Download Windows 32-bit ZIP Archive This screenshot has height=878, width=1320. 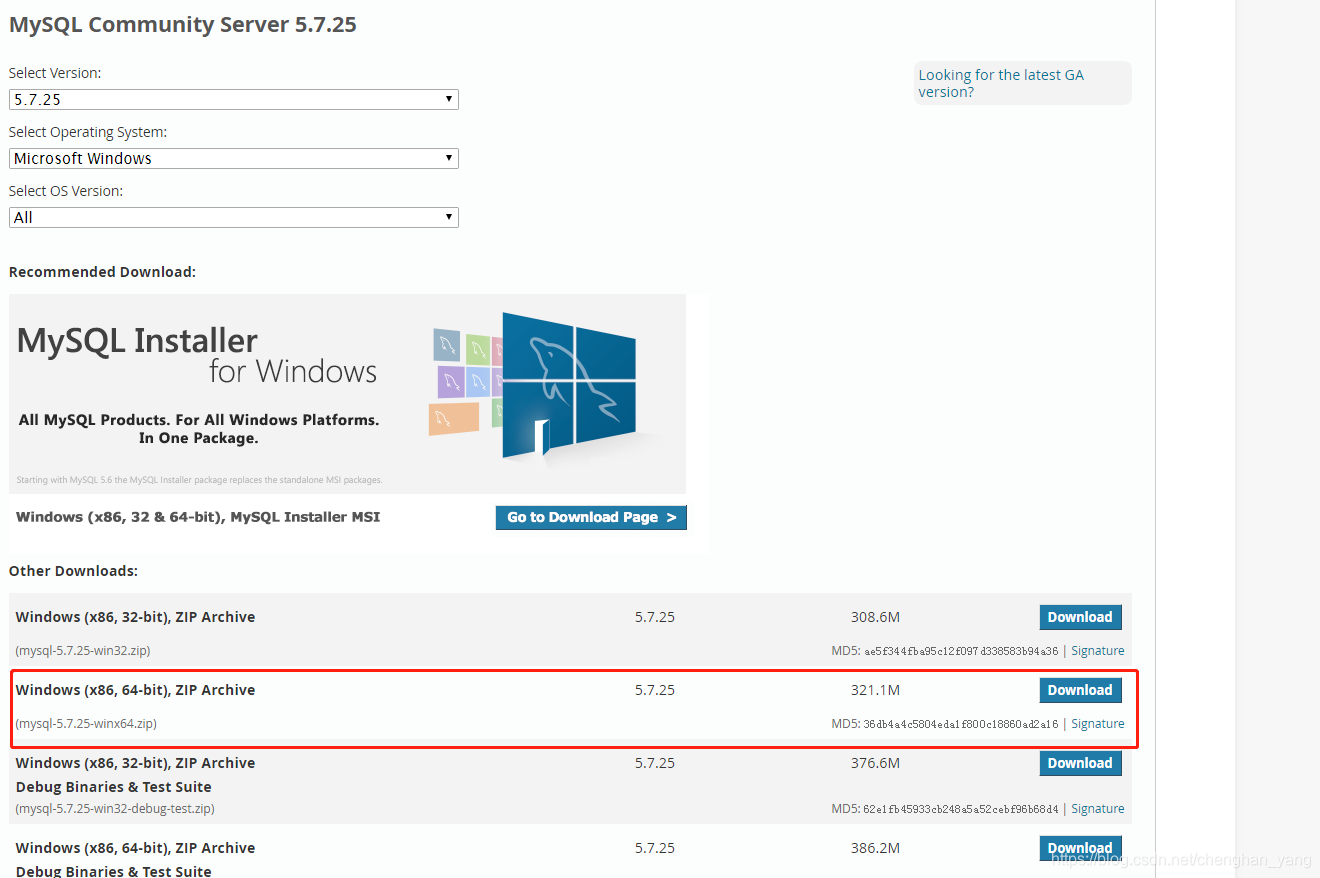1080,617
